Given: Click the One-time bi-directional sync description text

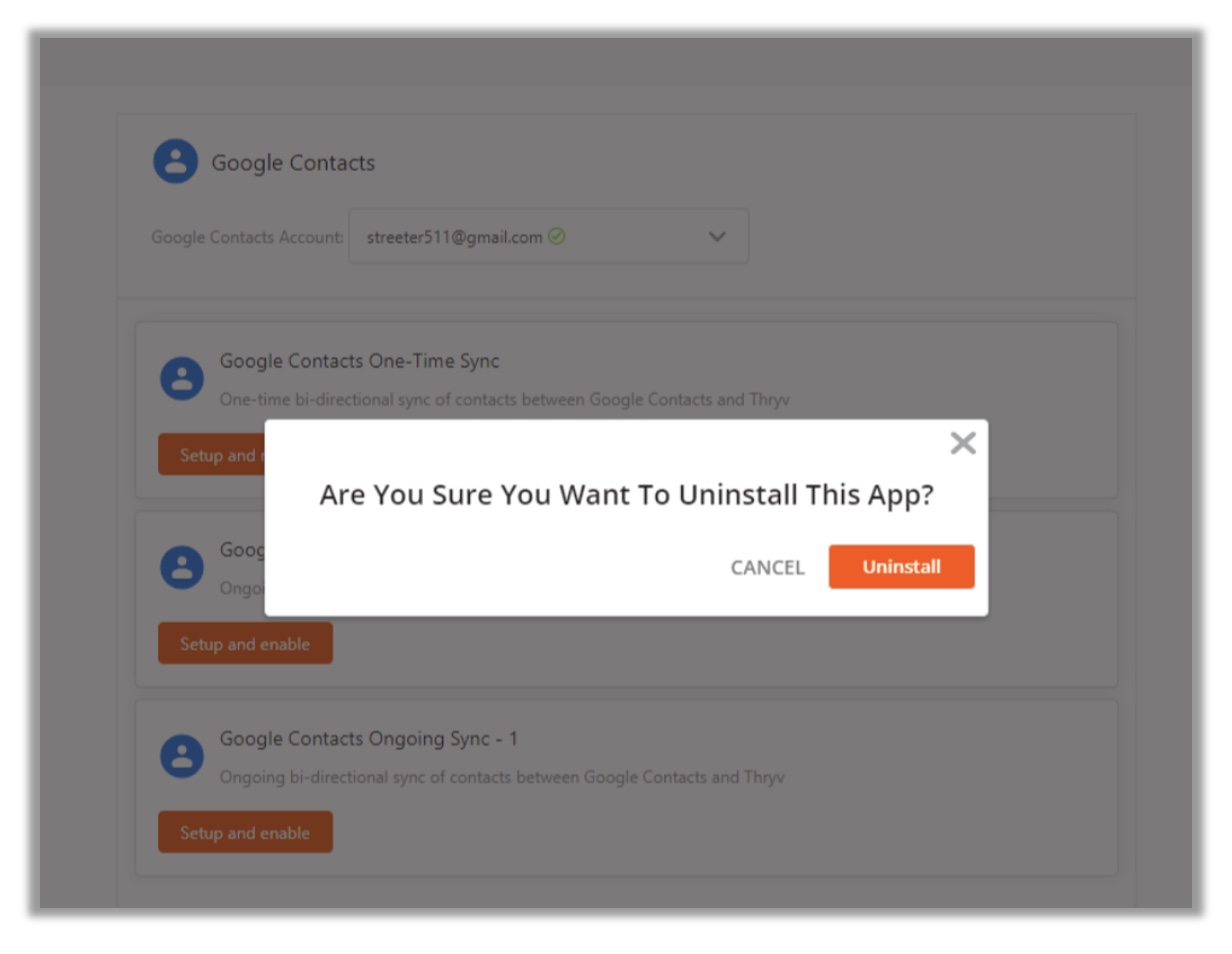Looking at the screenshot, I should (504, 400).
